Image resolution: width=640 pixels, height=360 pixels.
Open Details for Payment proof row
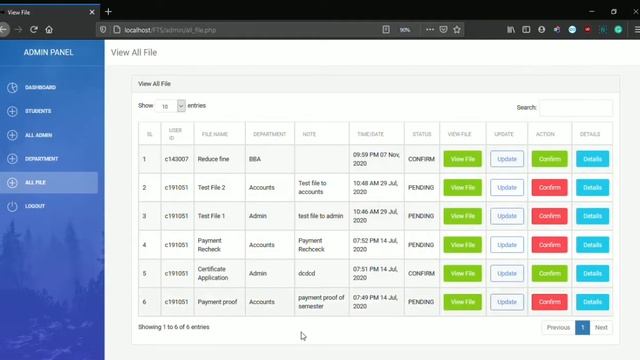[592, 302]
